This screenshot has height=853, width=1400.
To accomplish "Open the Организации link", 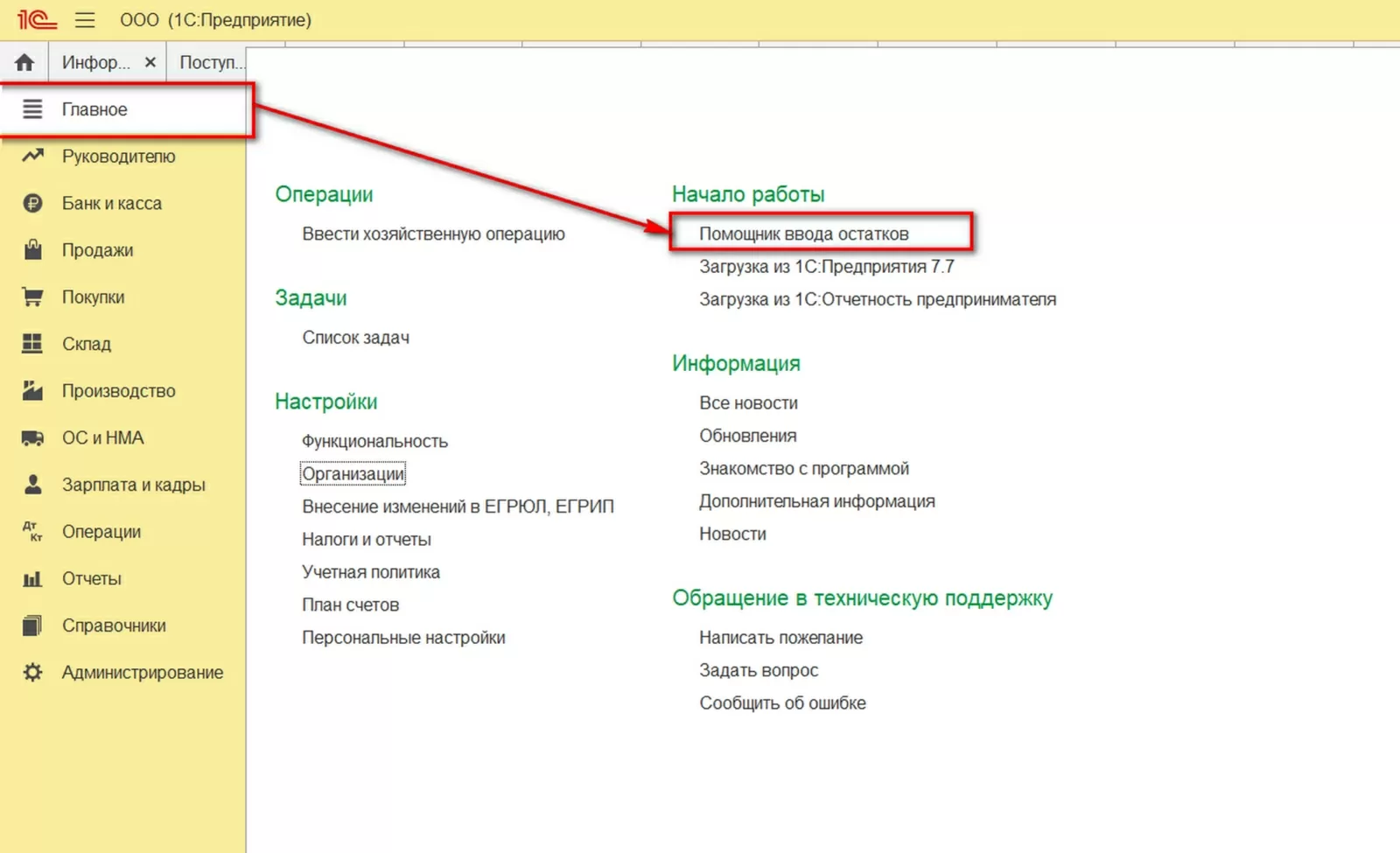I will coord(353,473).
